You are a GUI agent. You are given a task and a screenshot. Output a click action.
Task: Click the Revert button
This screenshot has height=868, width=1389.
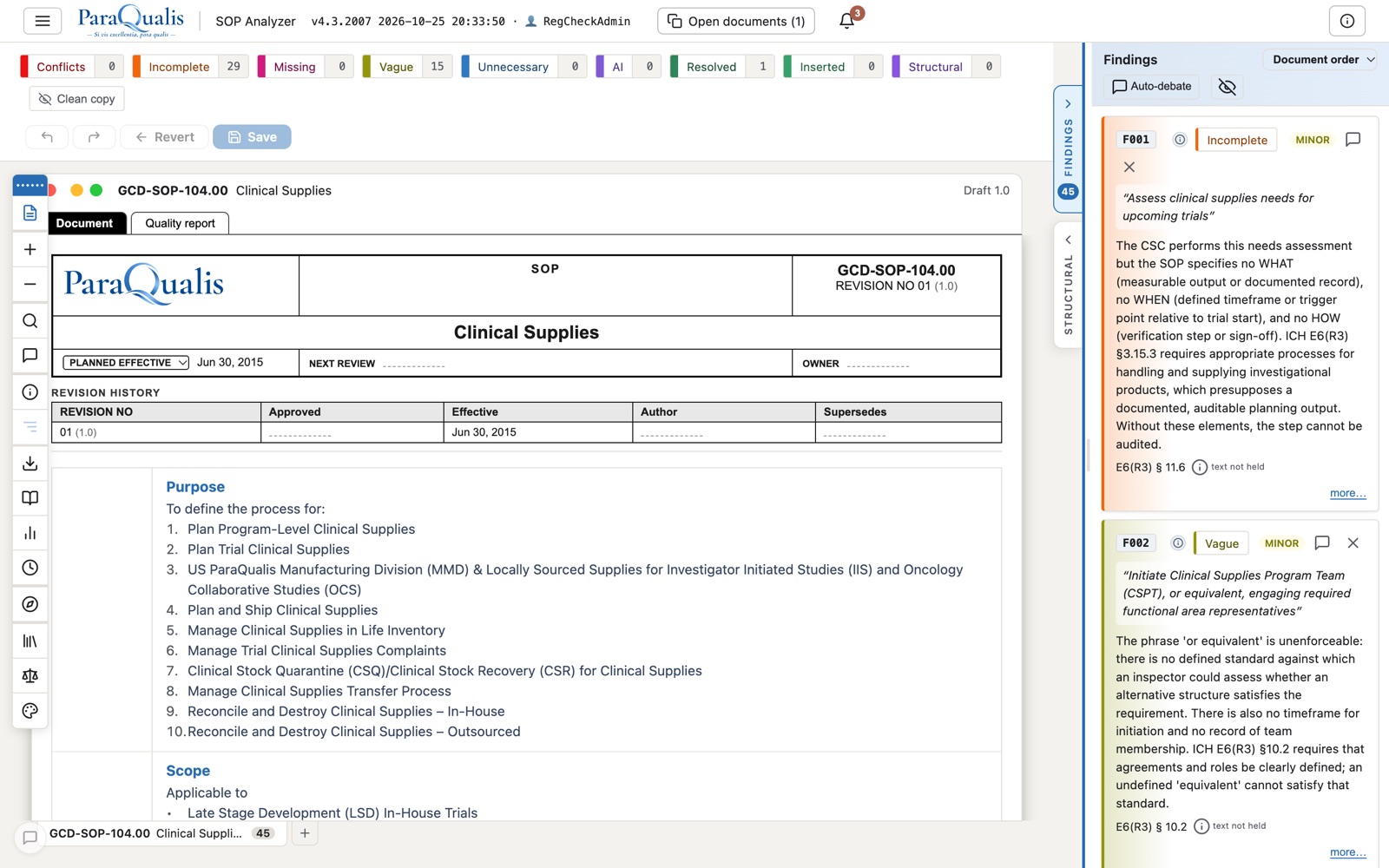tap(165, 137)
